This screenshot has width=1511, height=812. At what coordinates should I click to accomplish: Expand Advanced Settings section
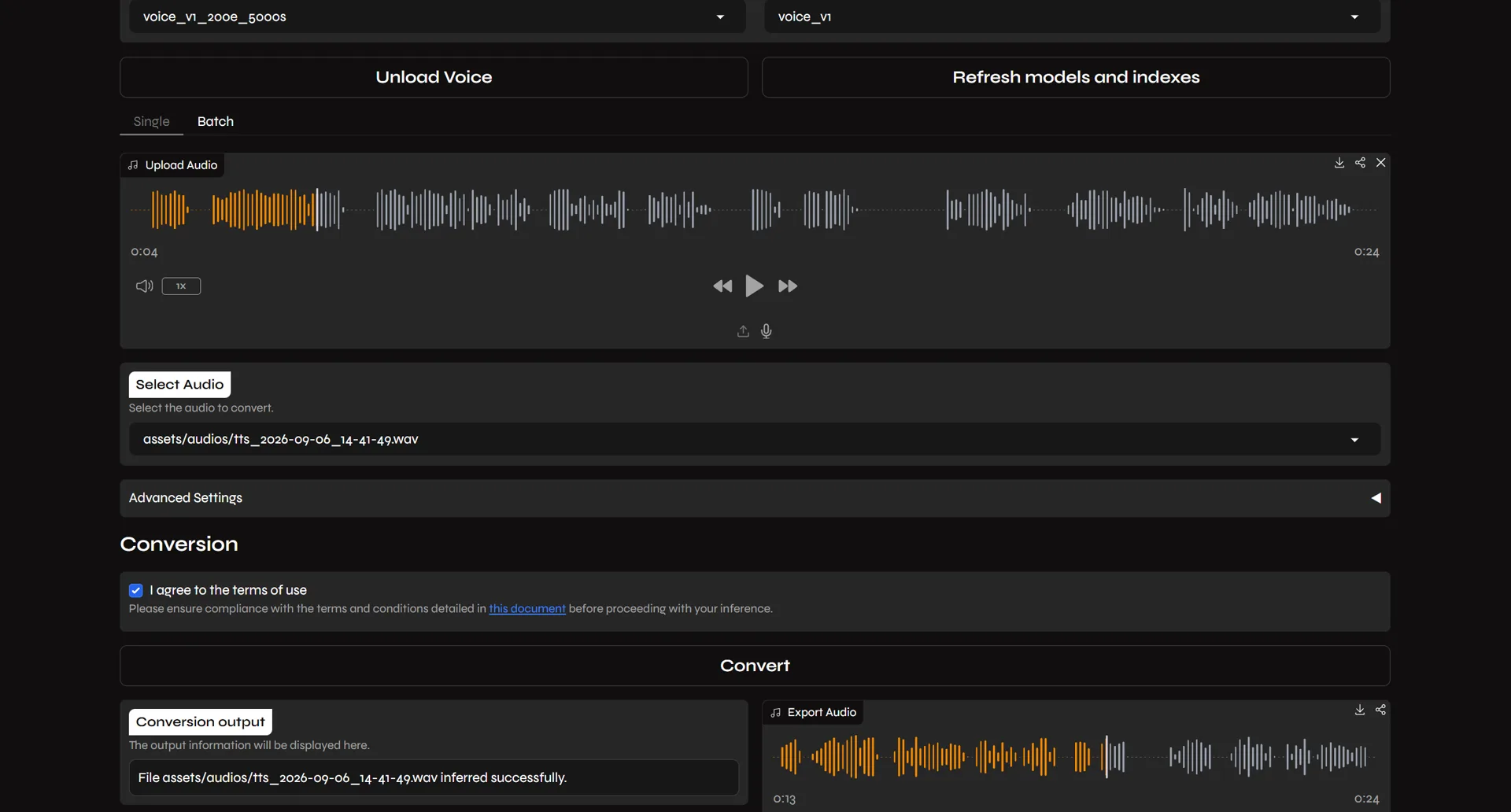(x=755, y=498)
